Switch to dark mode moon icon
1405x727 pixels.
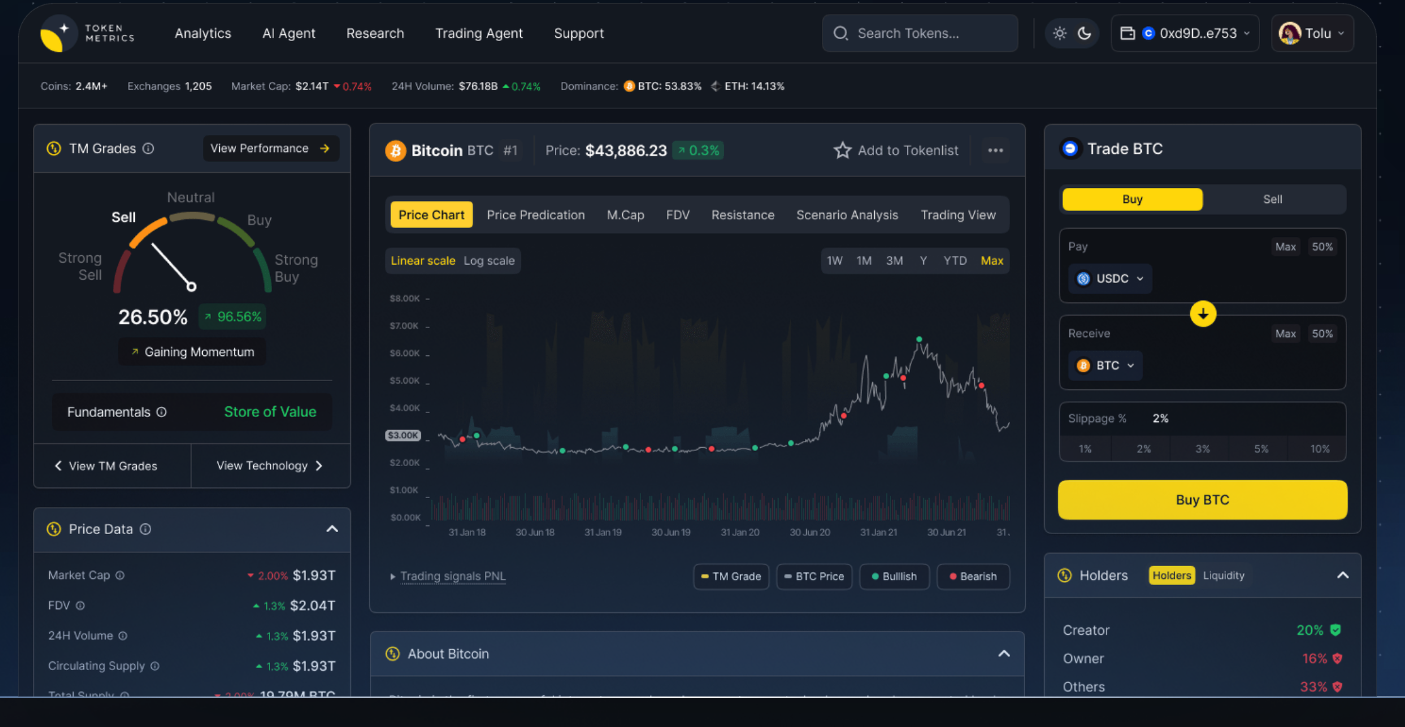pyautogui.click(x=1084, y=33)
